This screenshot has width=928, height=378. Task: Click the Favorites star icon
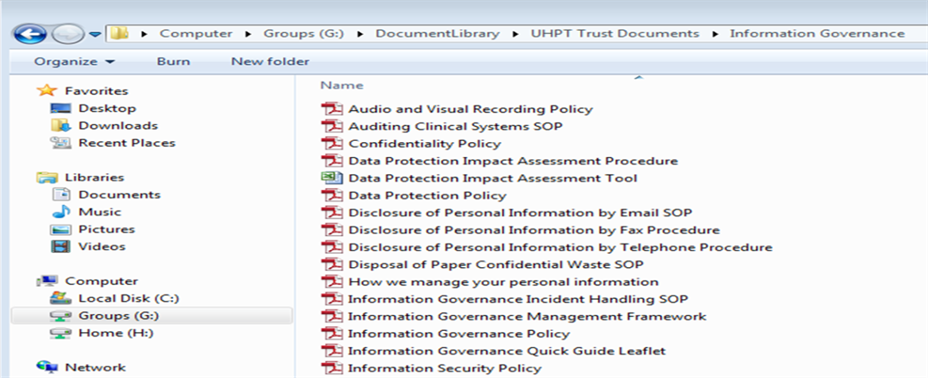(46, 91)
